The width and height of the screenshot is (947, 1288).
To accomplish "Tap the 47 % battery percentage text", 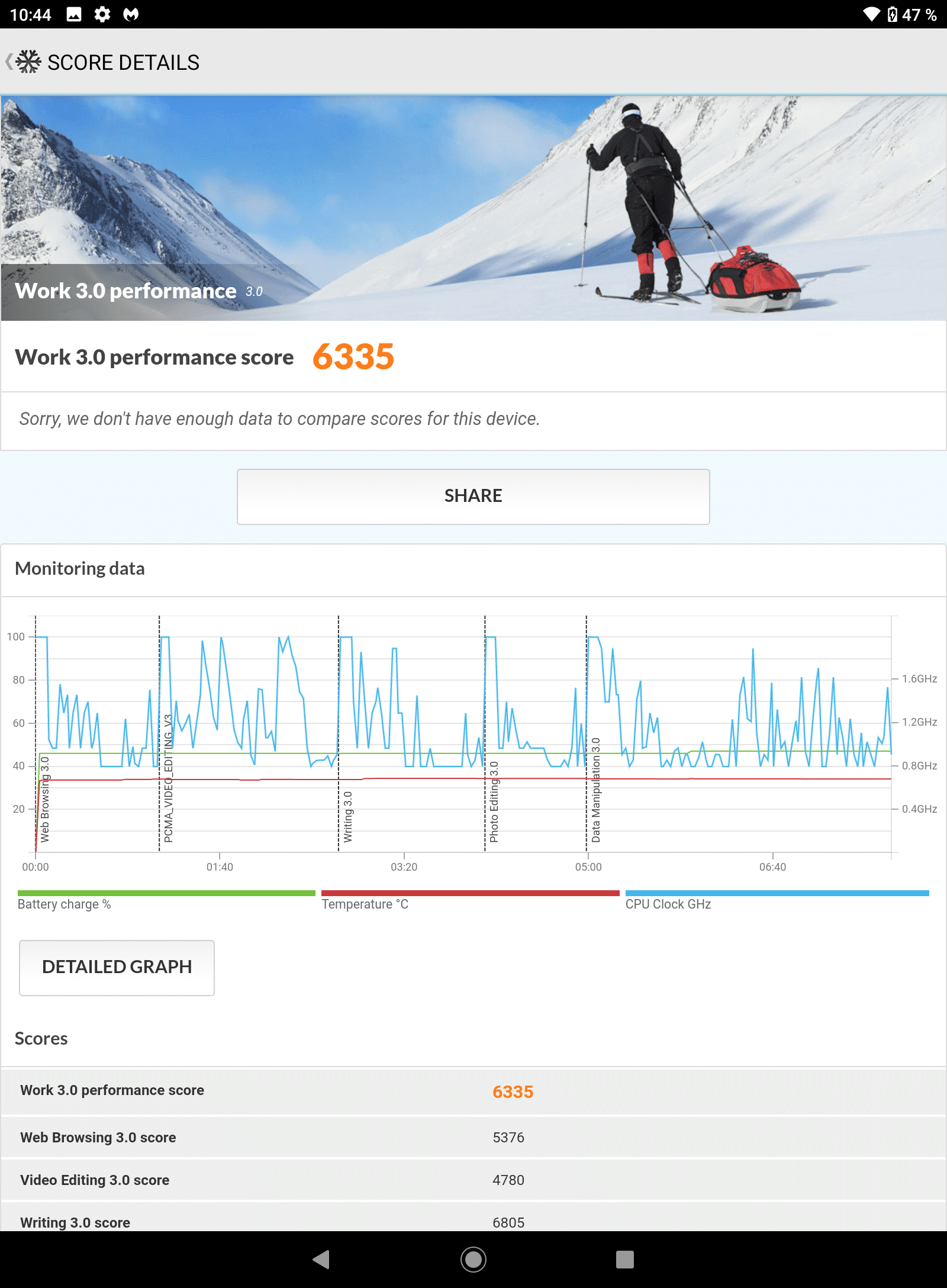I will pyautogui.click(x=919, y=15).
